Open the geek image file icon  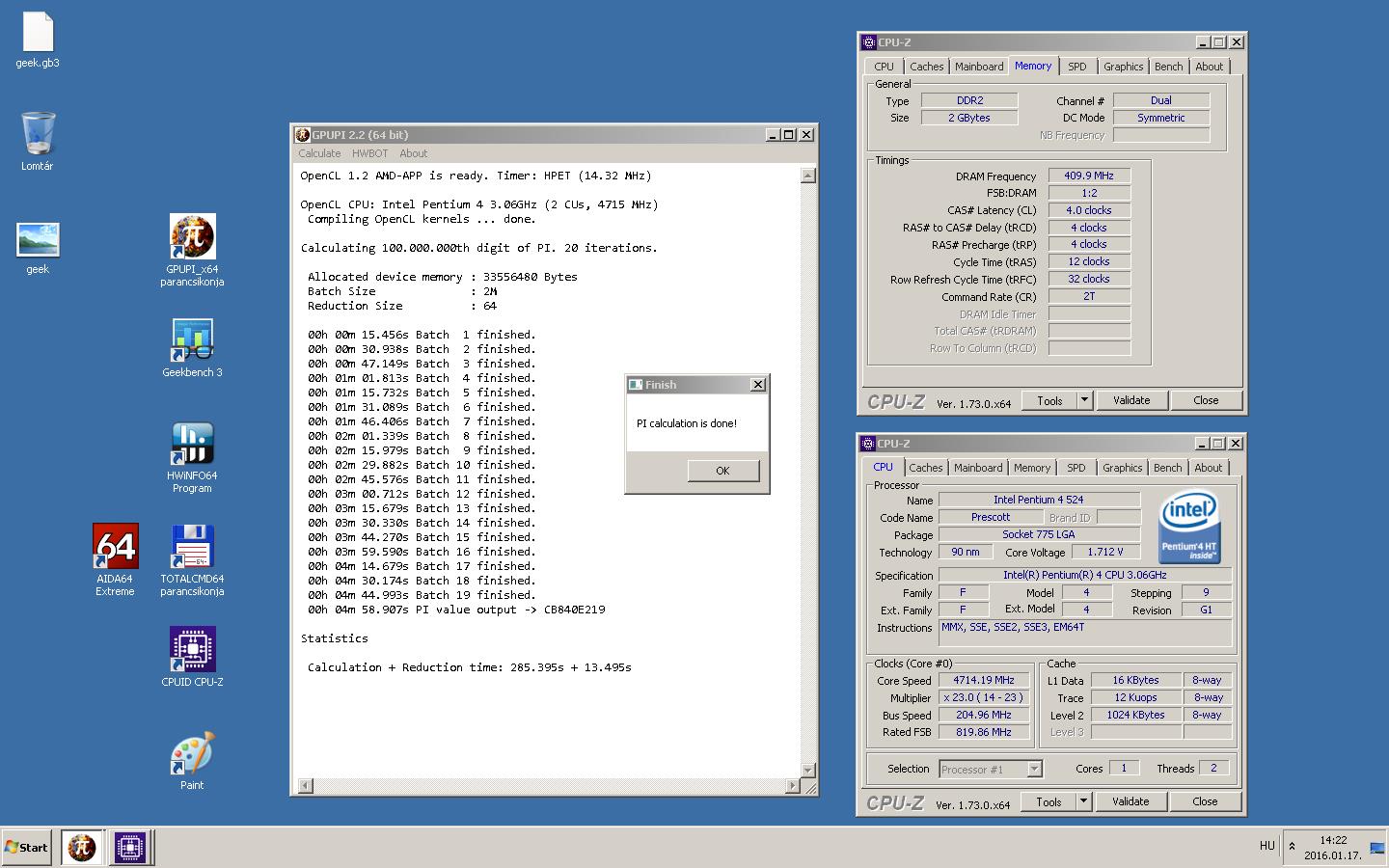[38, 240]
